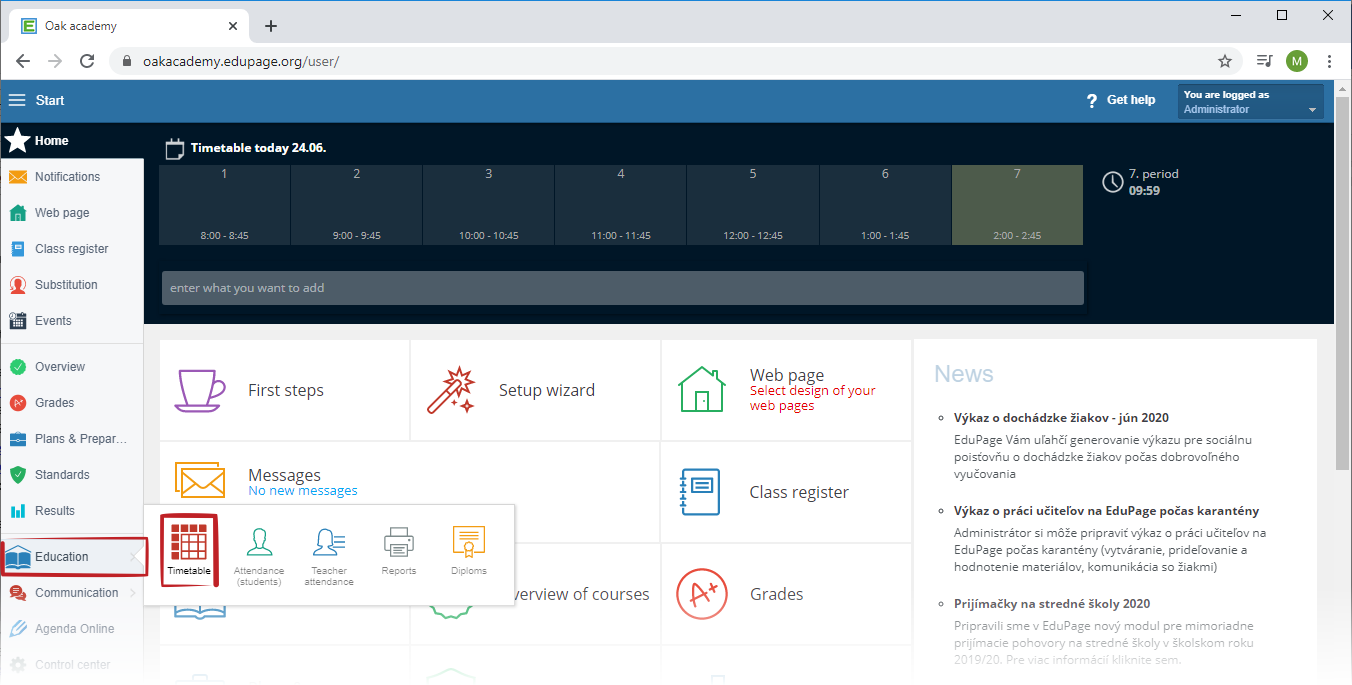The height and width of the screenshot is (685, 1352).
Task: Click the Events calendar icon in sidebar
Action: 18,321
